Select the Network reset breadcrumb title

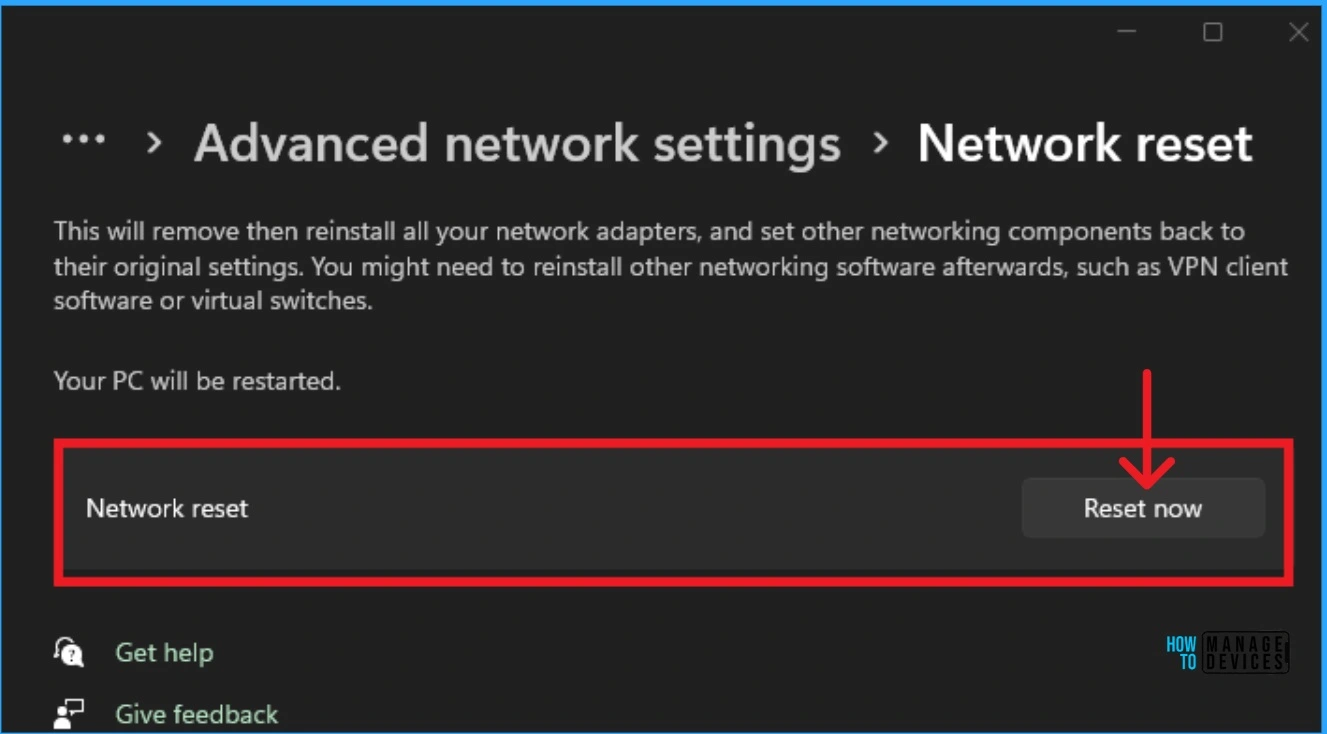point(1086,143)
